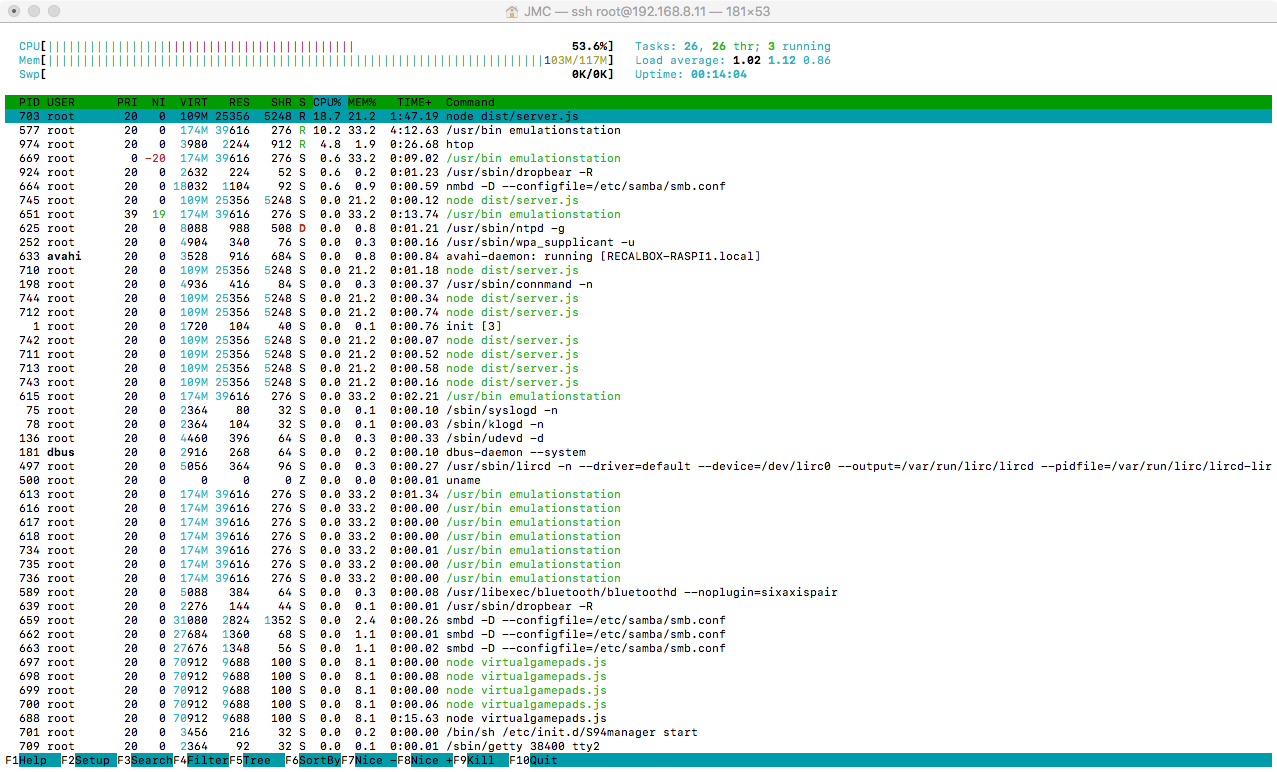Select process PID 577 emulationstation

point(638,130)
